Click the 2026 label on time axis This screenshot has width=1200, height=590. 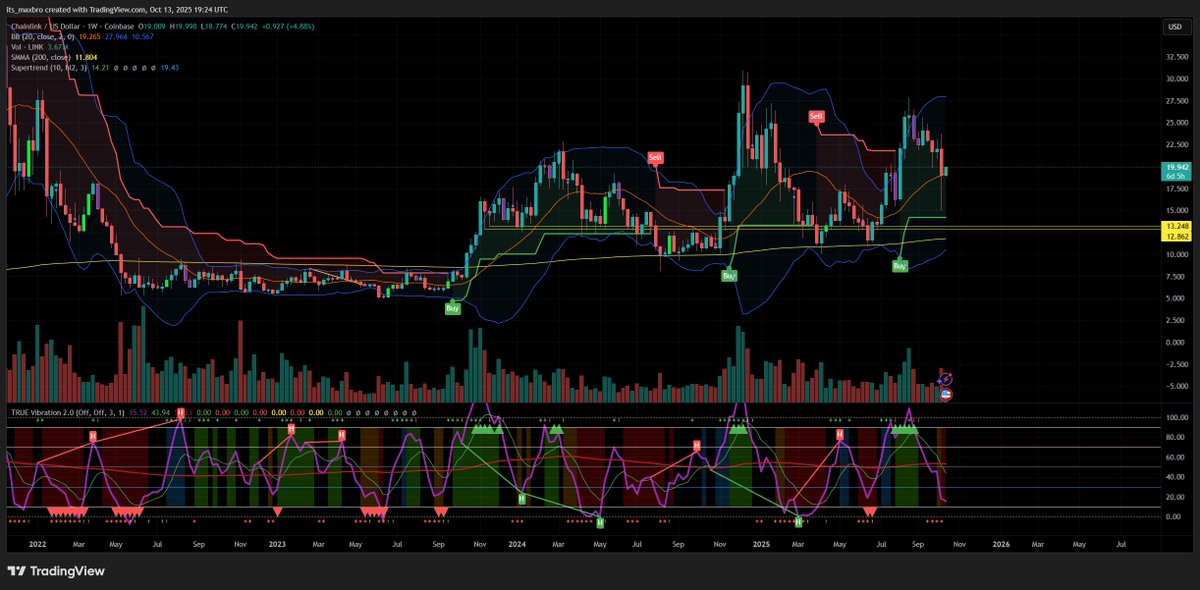(1000, 544)
